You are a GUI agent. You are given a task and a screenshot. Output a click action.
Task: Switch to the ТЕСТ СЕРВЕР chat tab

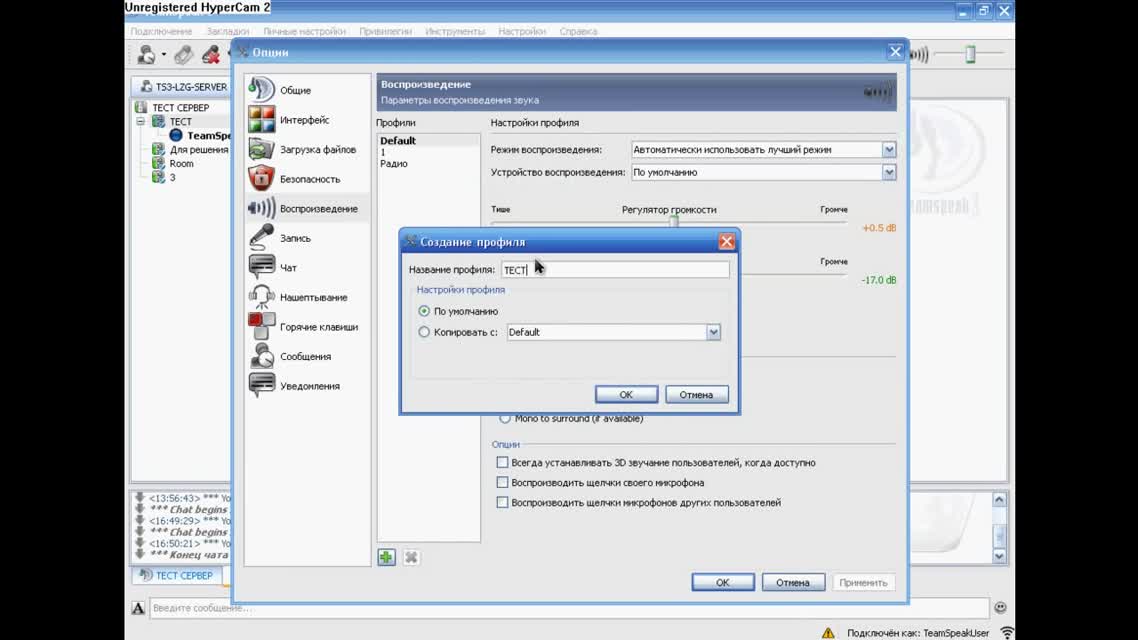(178, 575)
